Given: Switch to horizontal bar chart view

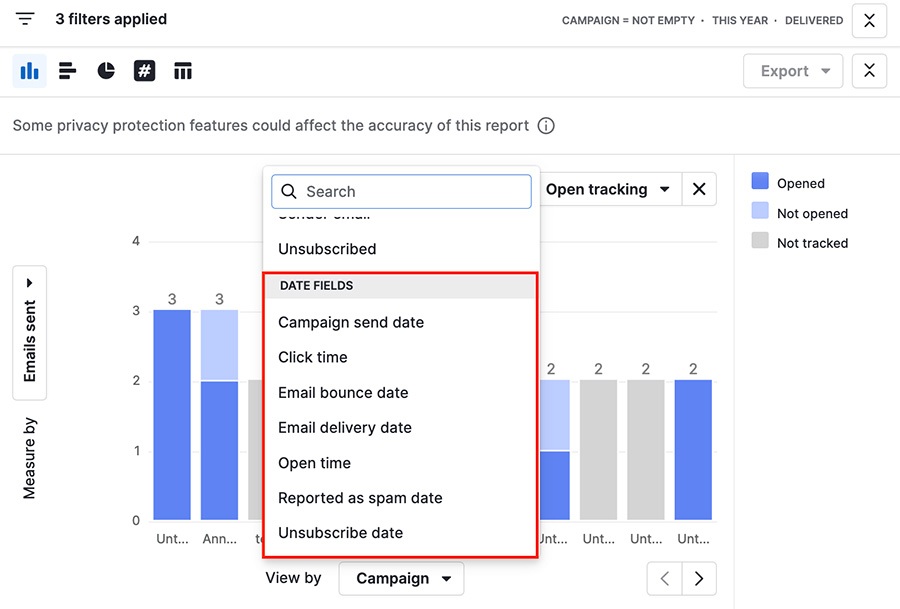Looking at the screenshot, I should point(68,71).
